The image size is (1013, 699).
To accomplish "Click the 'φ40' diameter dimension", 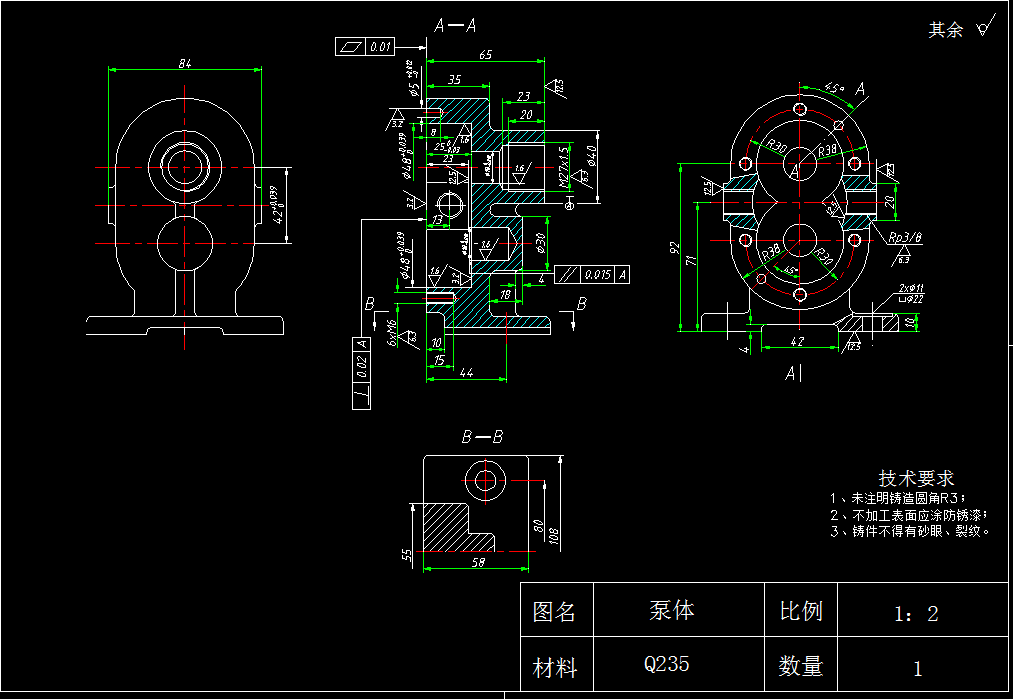I will pos(591,155).
